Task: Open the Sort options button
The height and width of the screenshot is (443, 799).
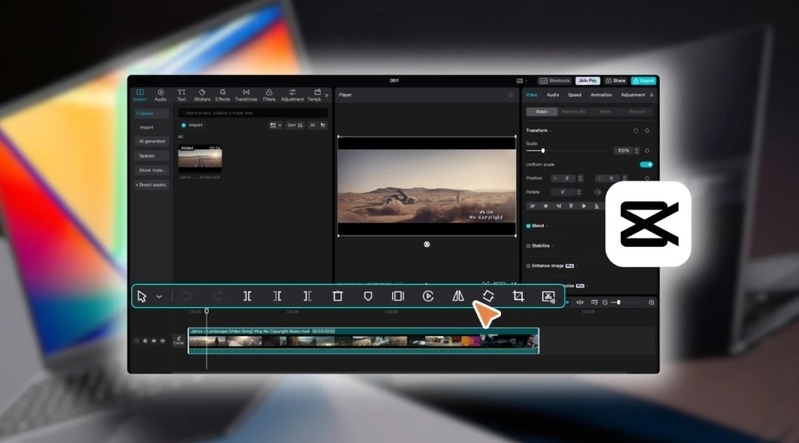Action: [x=295, y=125]
